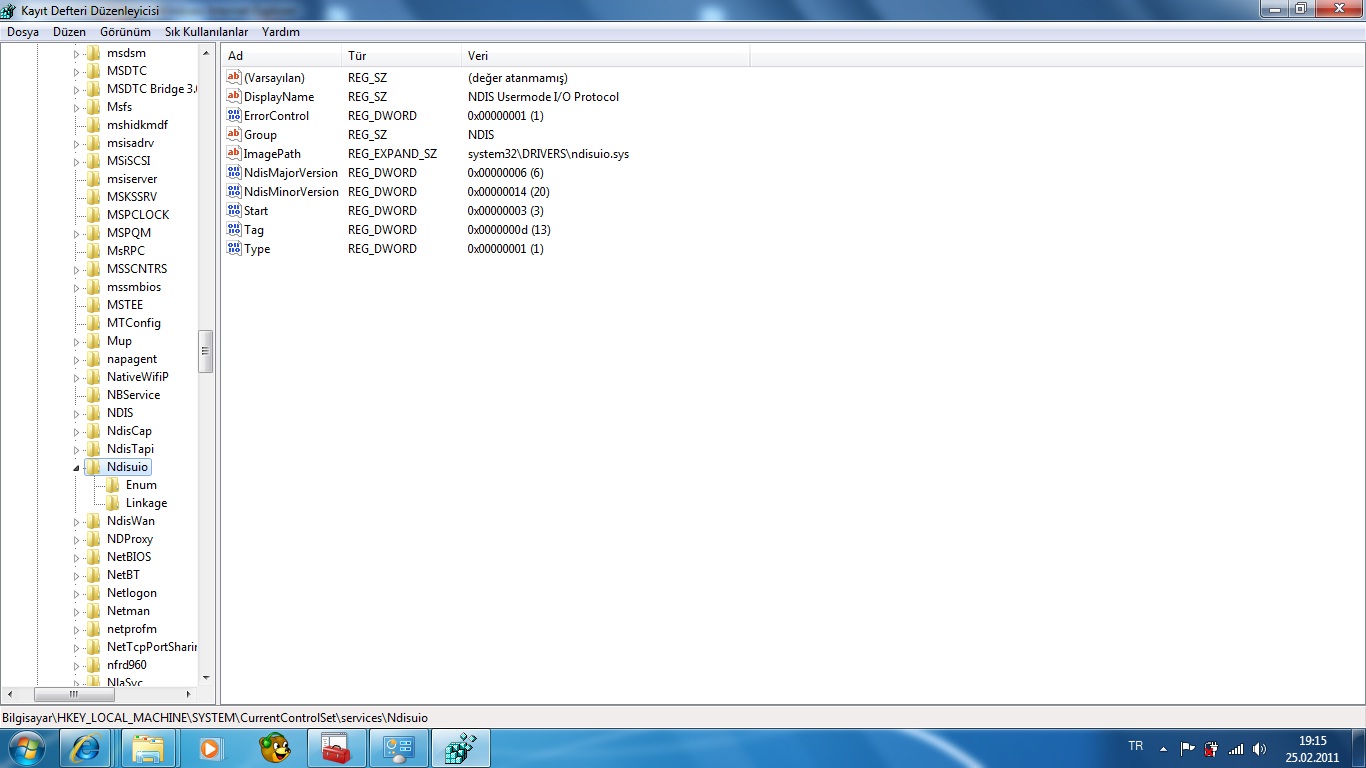Click the tree scrollbar down arrow
Viewport: 1366px width, 768px height.
[x=206, y=678]
